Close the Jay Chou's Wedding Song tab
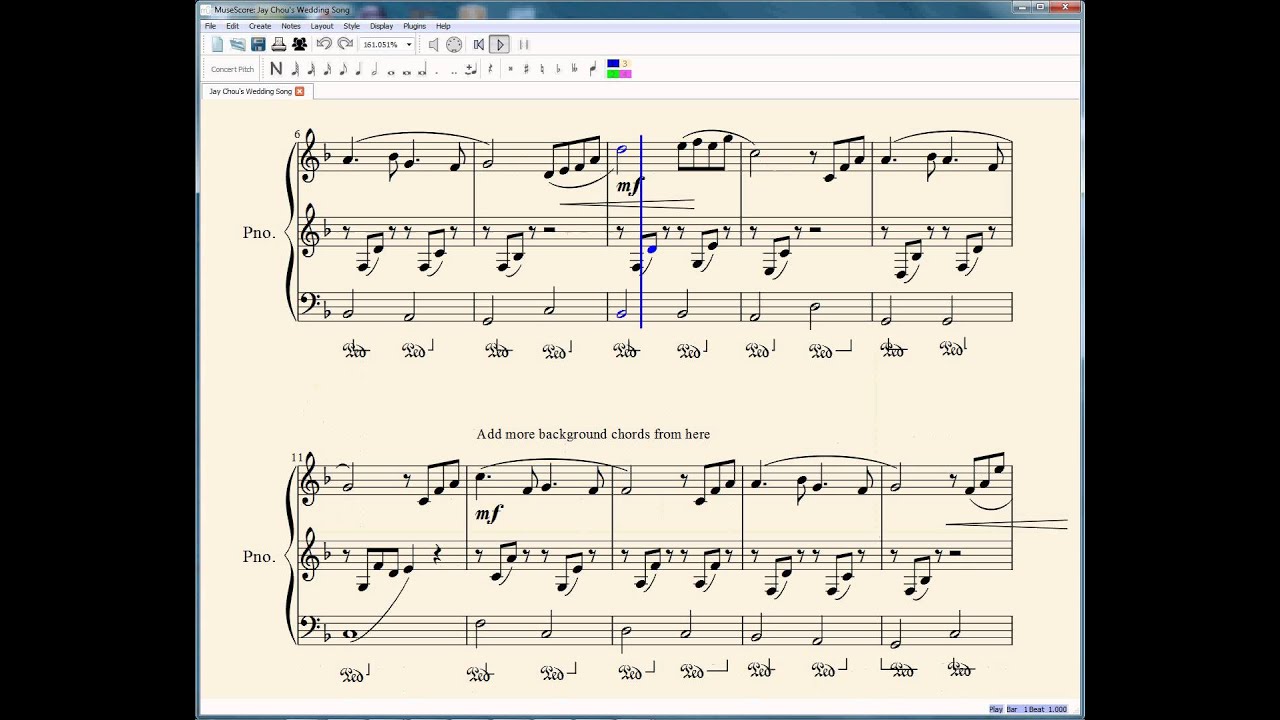This screenshot has height=720, width=1280. point(299,91)
